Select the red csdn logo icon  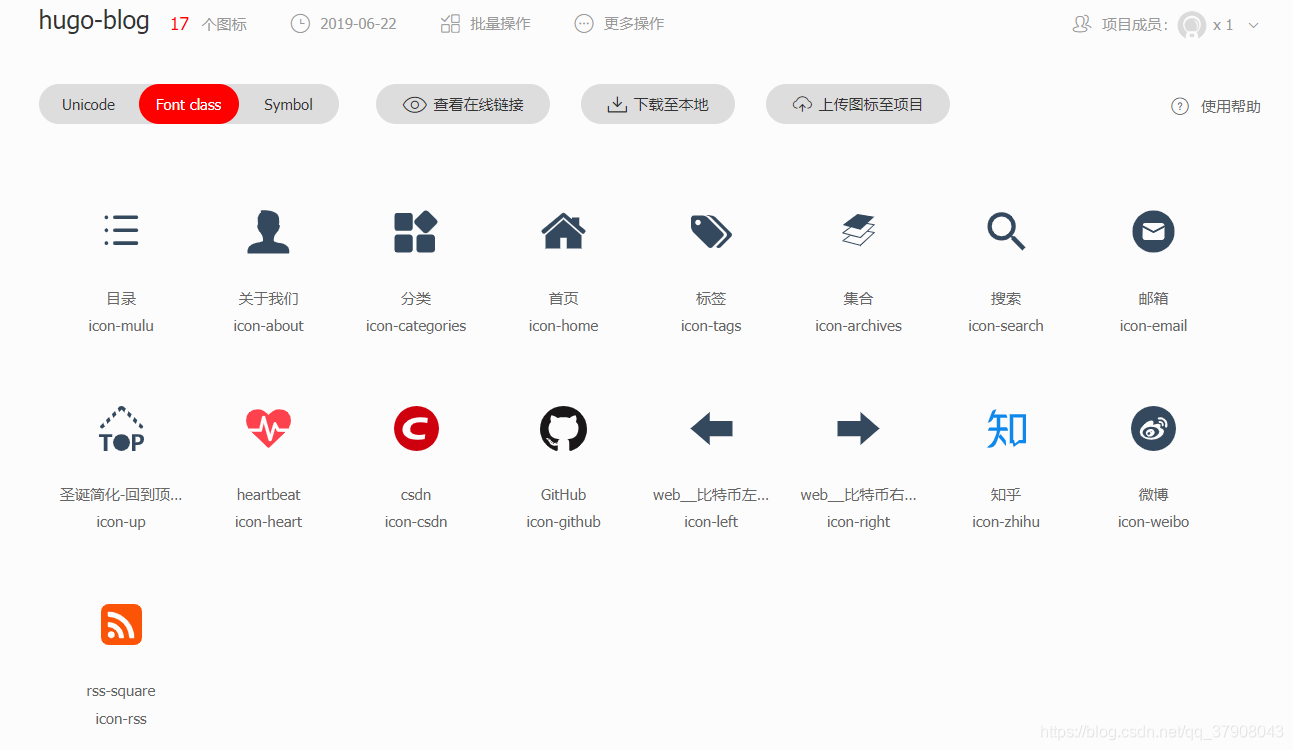pyautogui.click(x=416, y=428)
